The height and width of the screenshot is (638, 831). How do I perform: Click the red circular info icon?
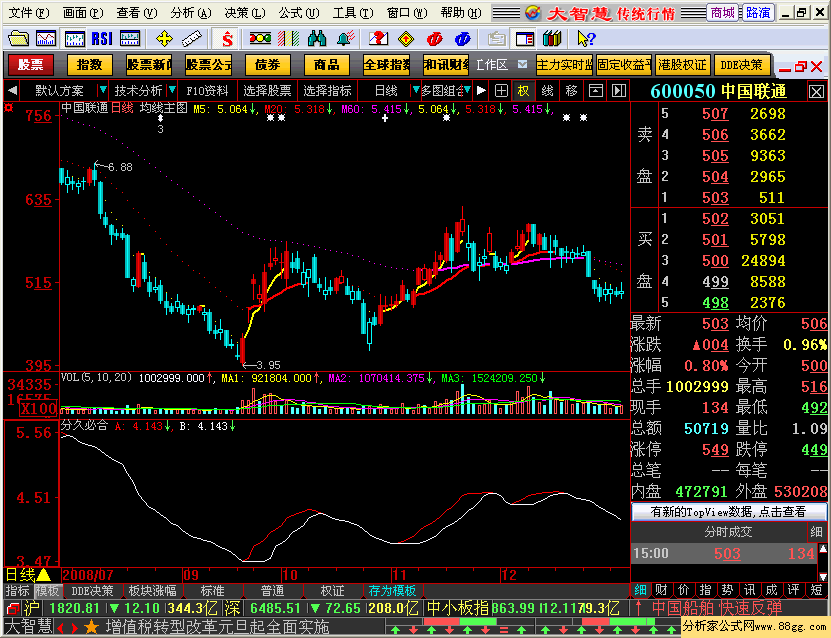(x=434, y=39)
